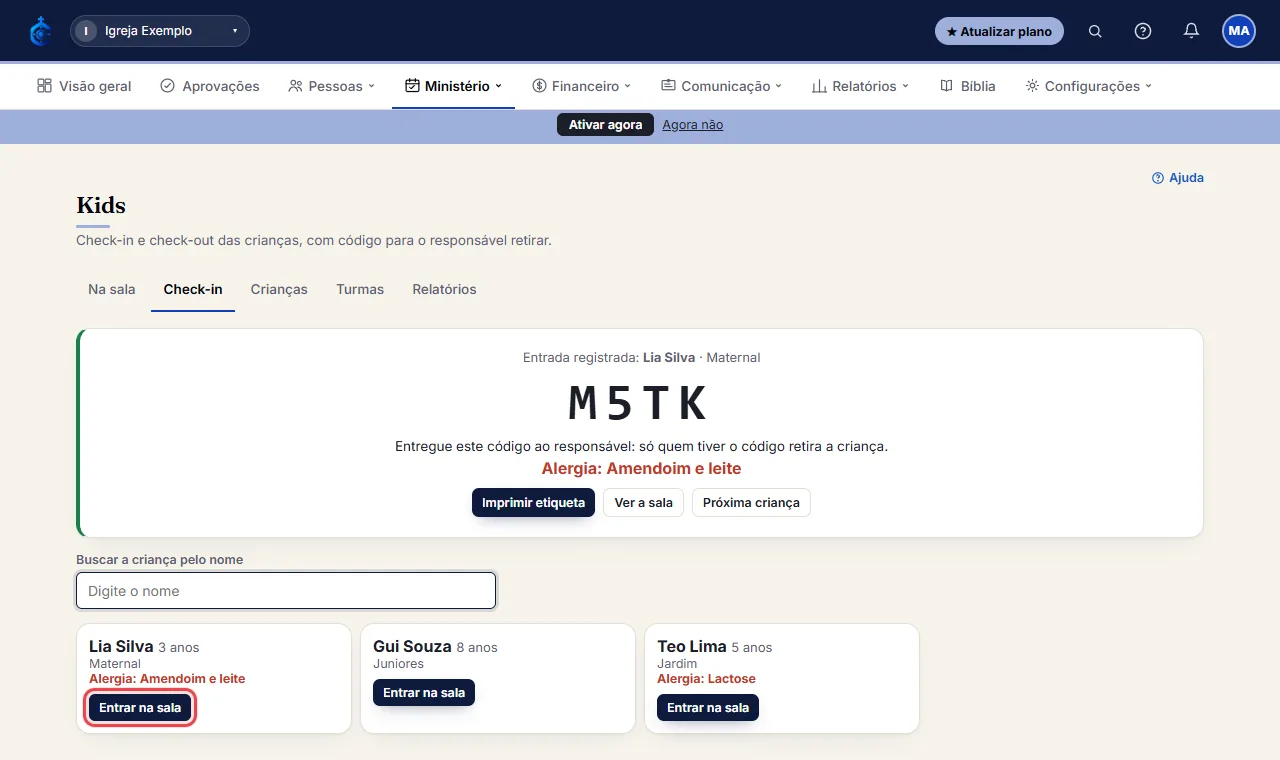Viewport: 1280px width, 760px height.
Task: Expand the Pessoas menu dropdown
Action: [x=332, y=86]
